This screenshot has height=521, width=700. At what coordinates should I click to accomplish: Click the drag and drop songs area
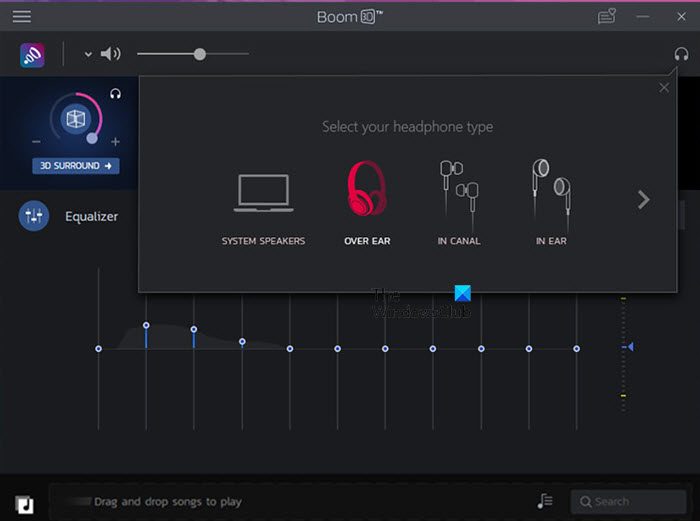167,502
